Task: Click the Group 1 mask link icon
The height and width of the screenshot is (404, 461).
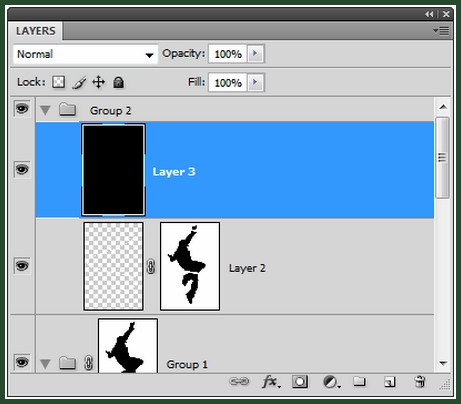Action: click(x=88, y=363)
